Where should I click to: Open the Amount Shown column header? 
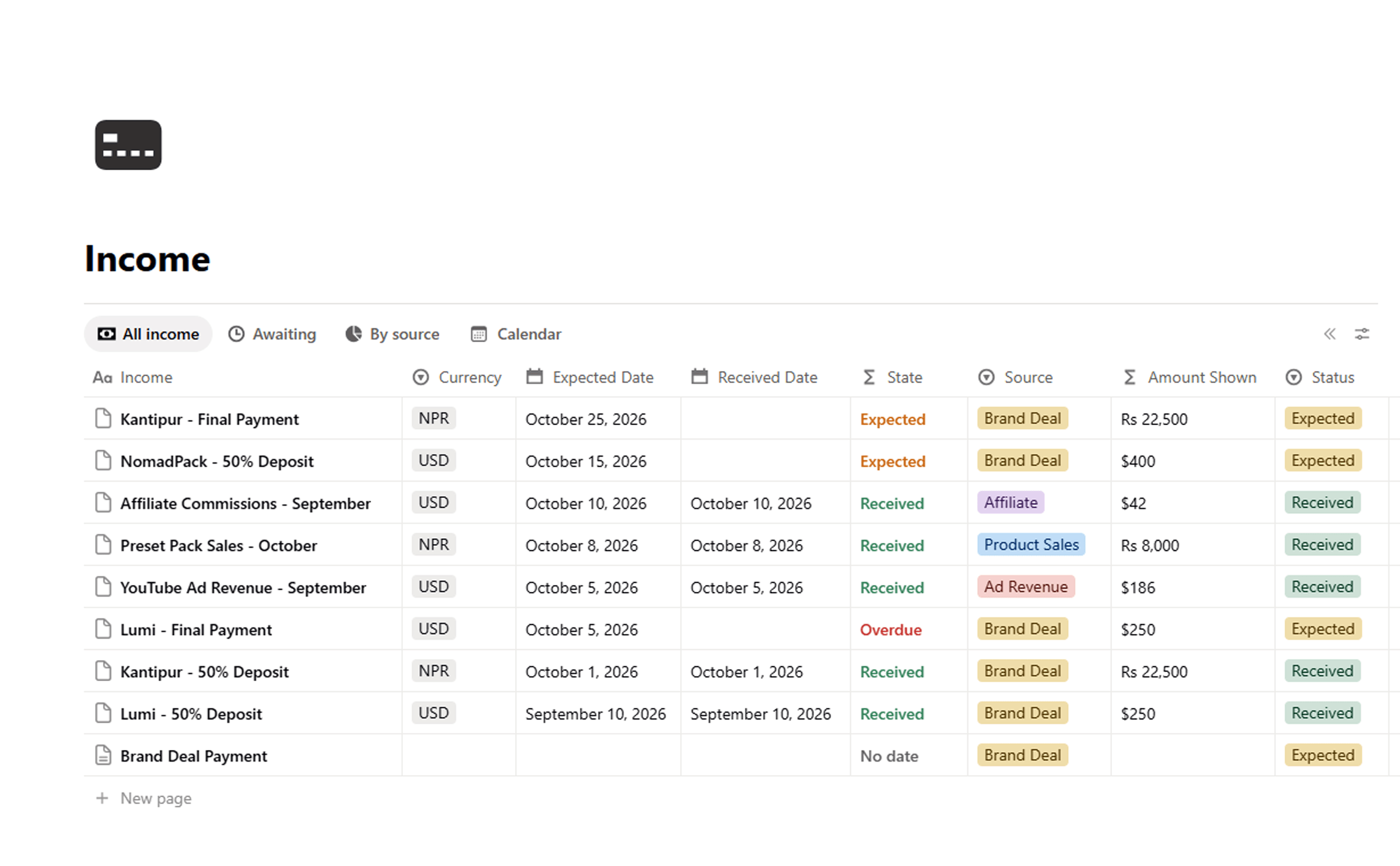1189,377
